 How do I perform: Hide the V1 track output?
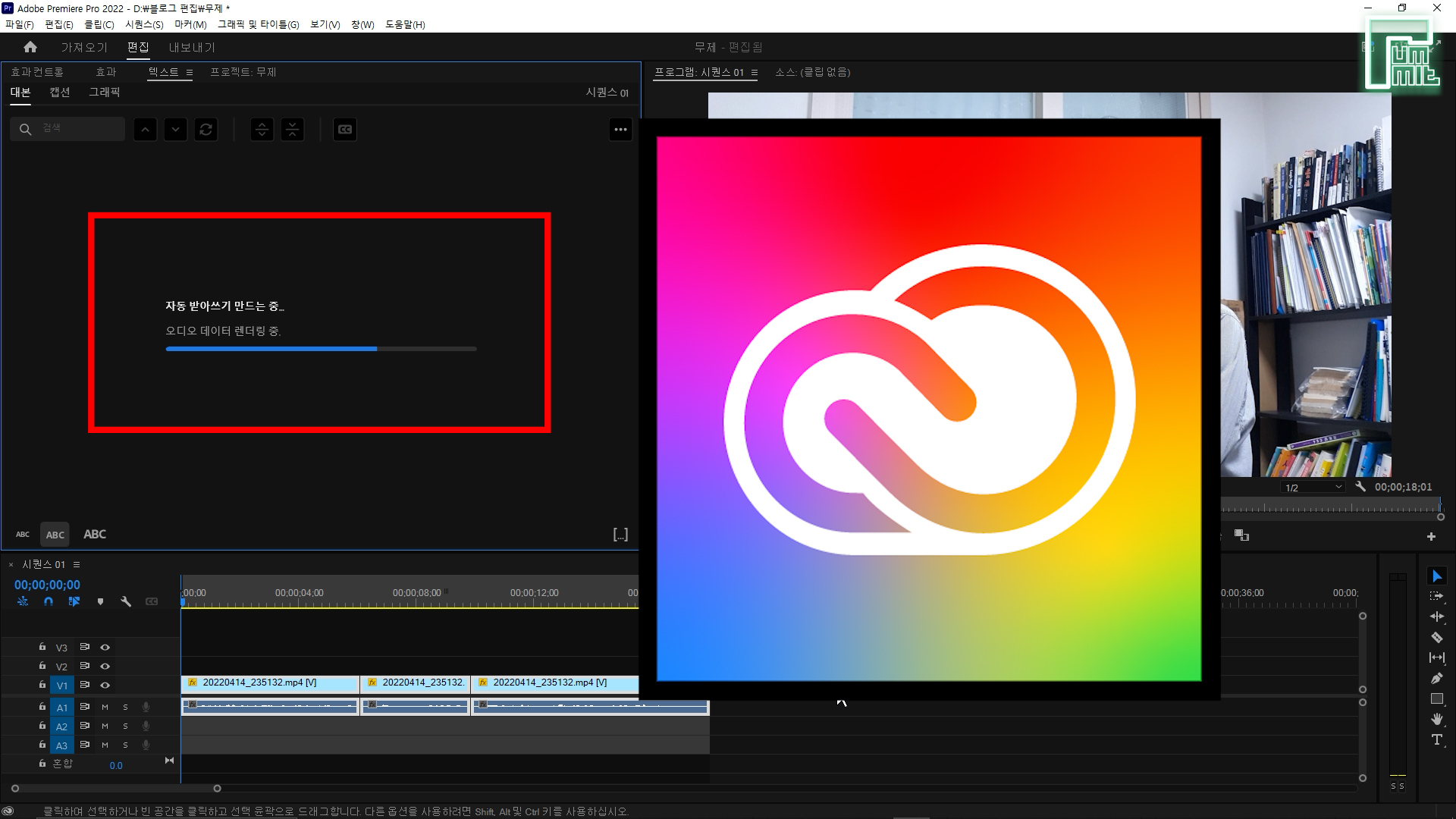[x=105, y=685]
